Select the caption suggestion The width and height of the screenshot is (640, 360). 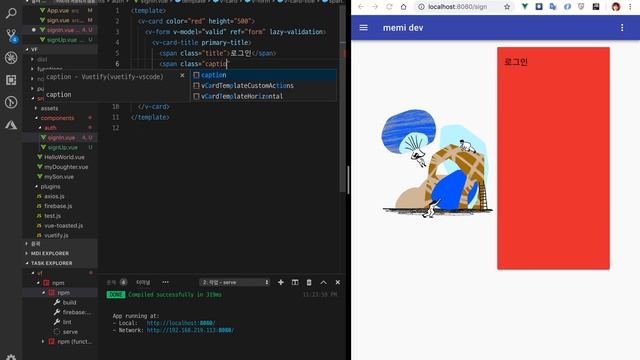pyautogui.click(x=264, y=75)
